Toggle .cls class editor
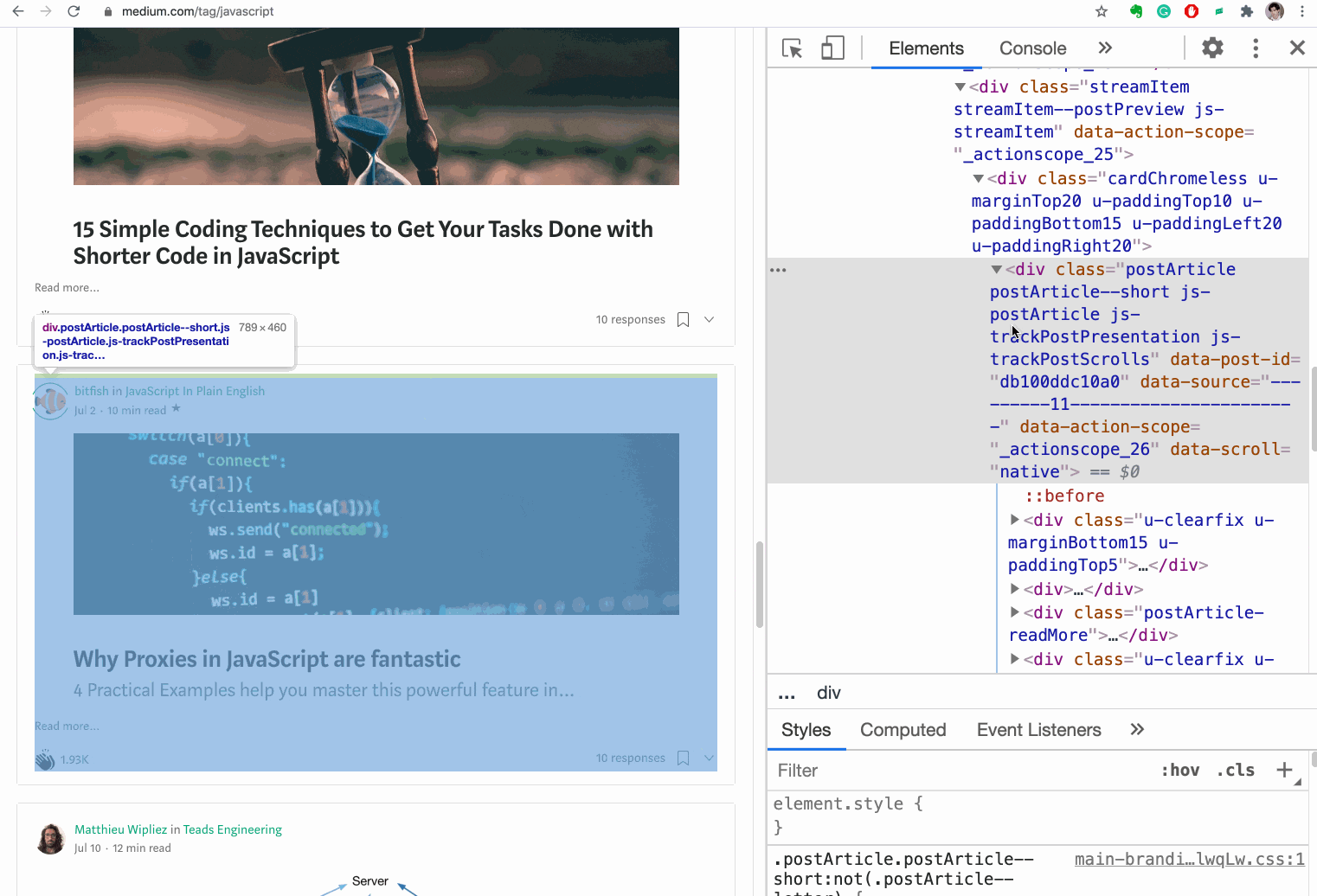This screenshot has width=1317, height=896. (1236, 770)
